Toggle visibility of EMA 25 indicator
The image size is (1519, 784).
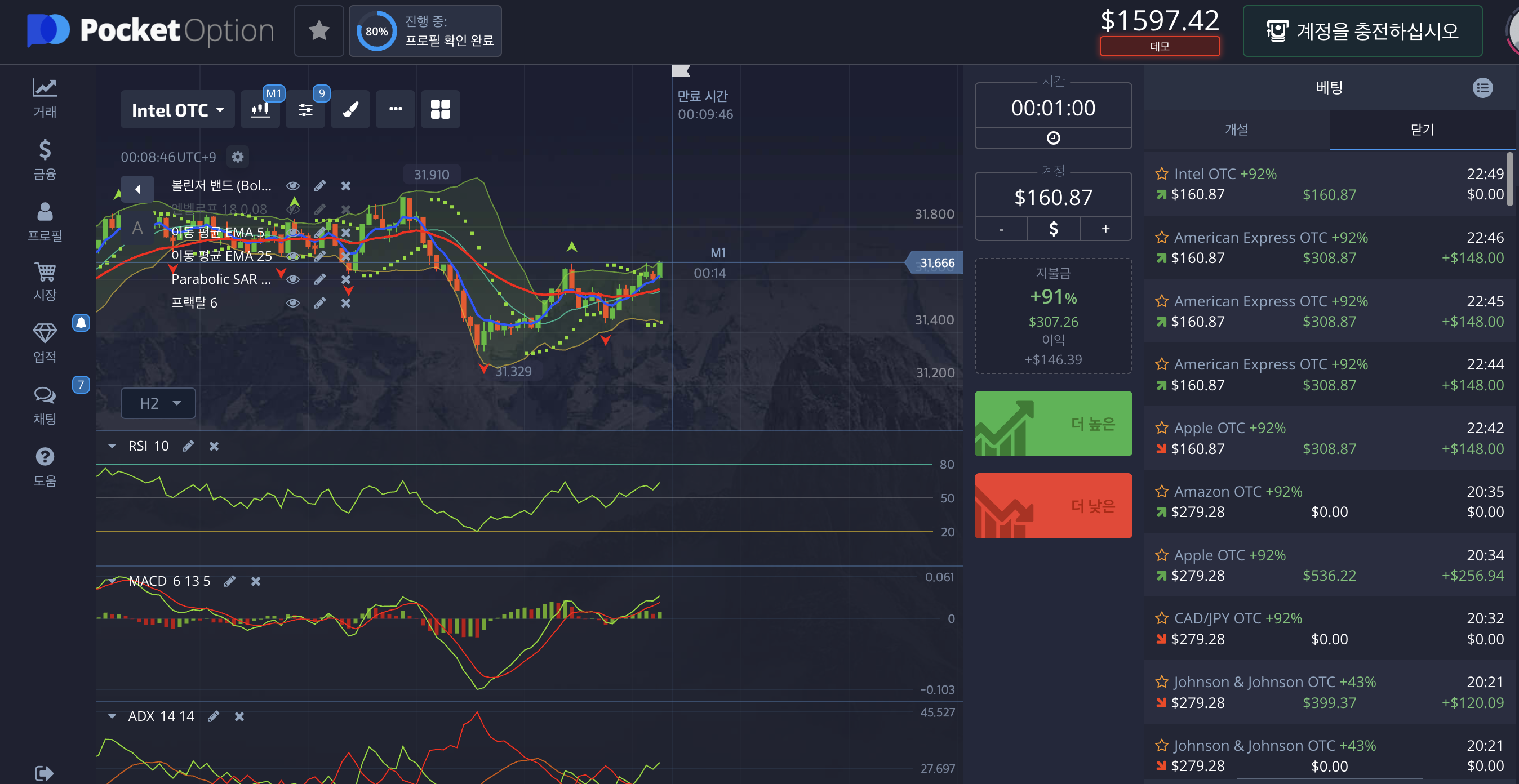tap(293, 256)
